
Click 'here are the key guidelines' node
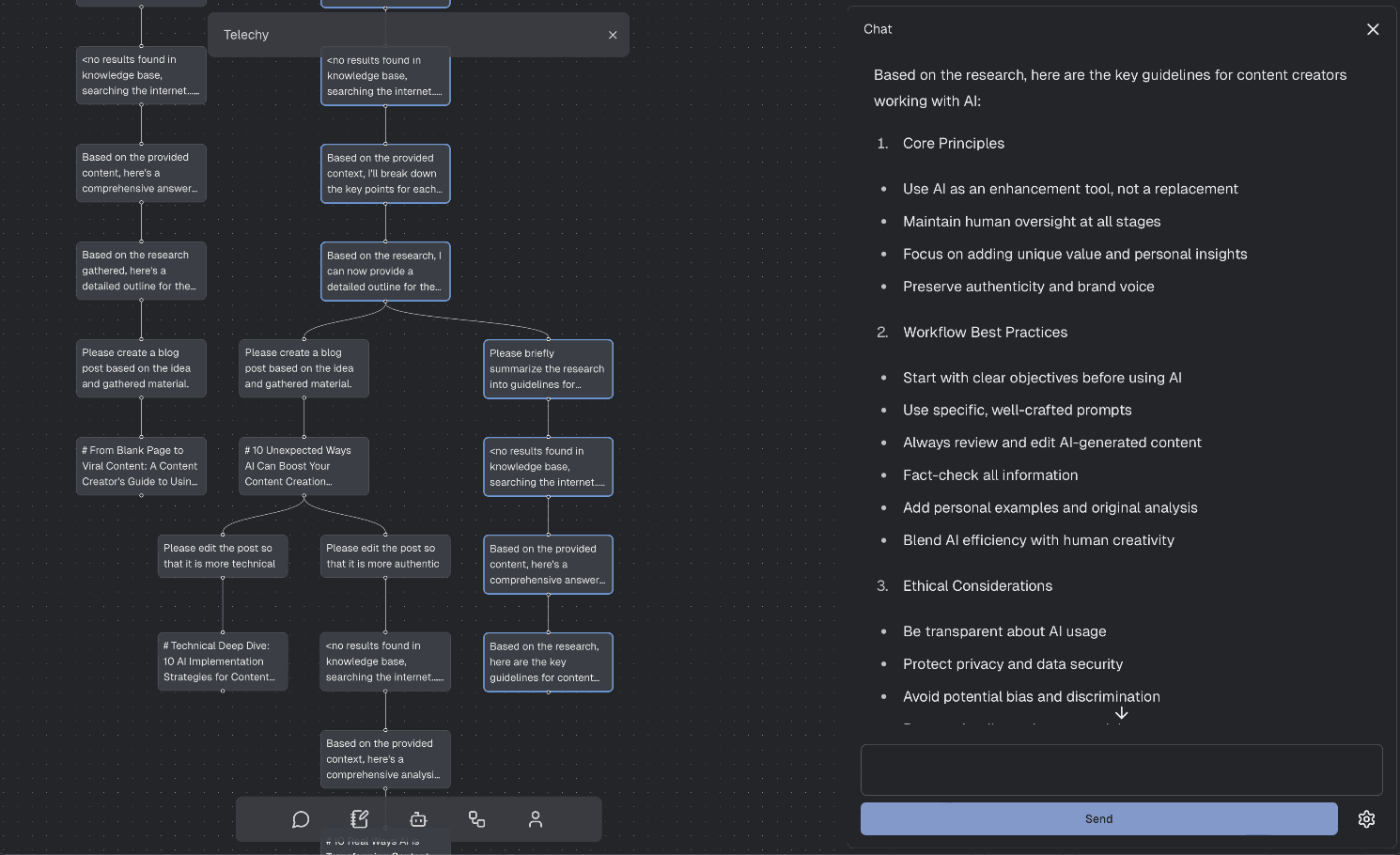point(548,662)
